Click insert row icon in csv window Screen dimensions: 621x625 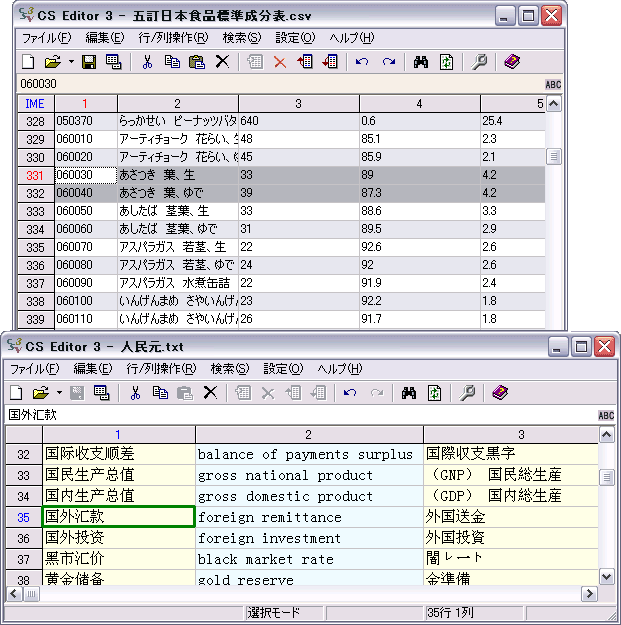click(255, 62)
